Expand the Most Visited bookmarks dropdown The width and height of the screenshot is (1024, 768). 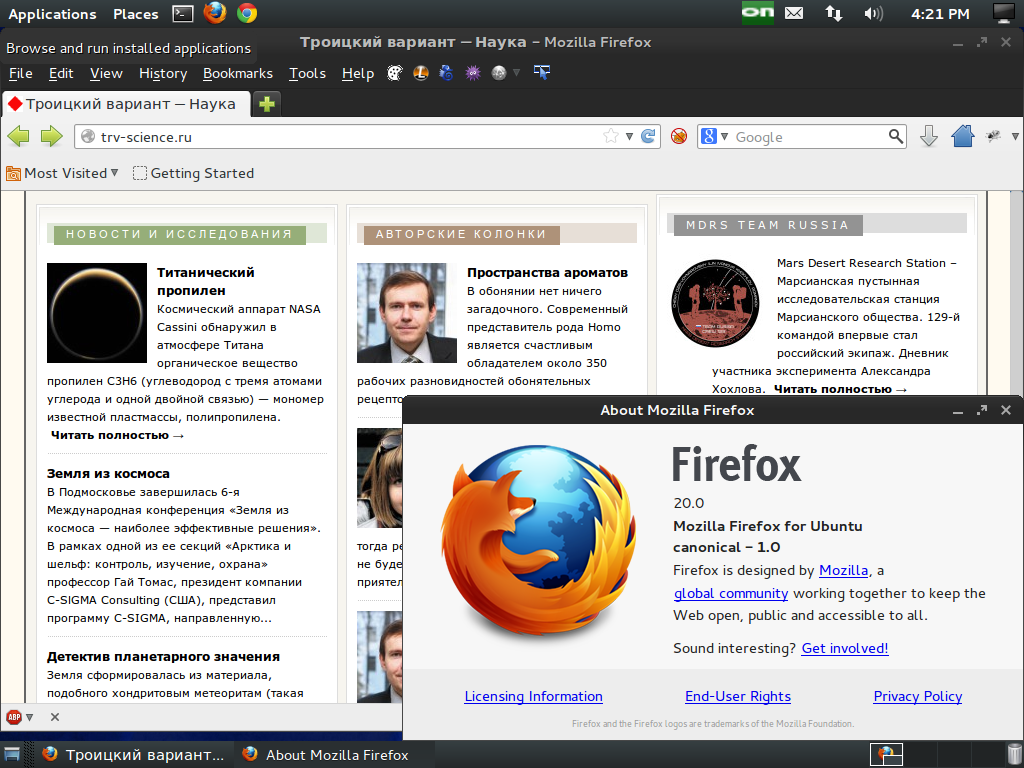(x=114, y=173)
